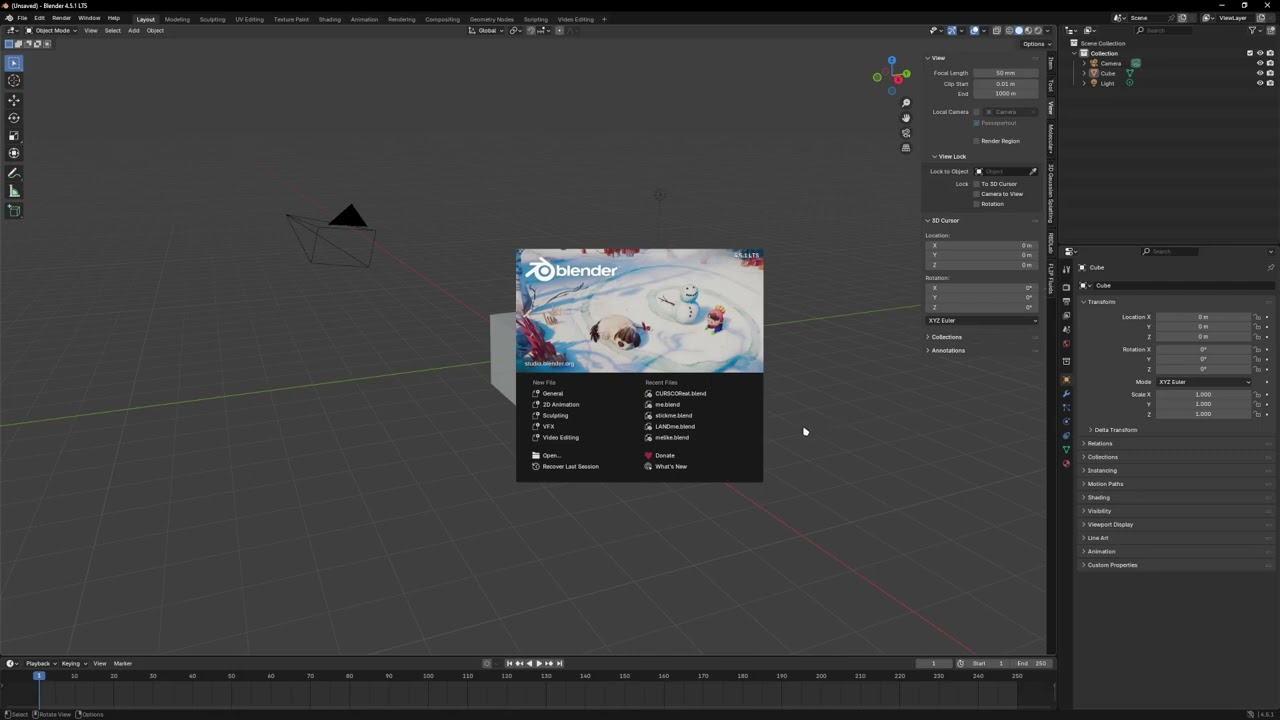Open the Render menu
1280x720 pixels.
coord(61,18)
